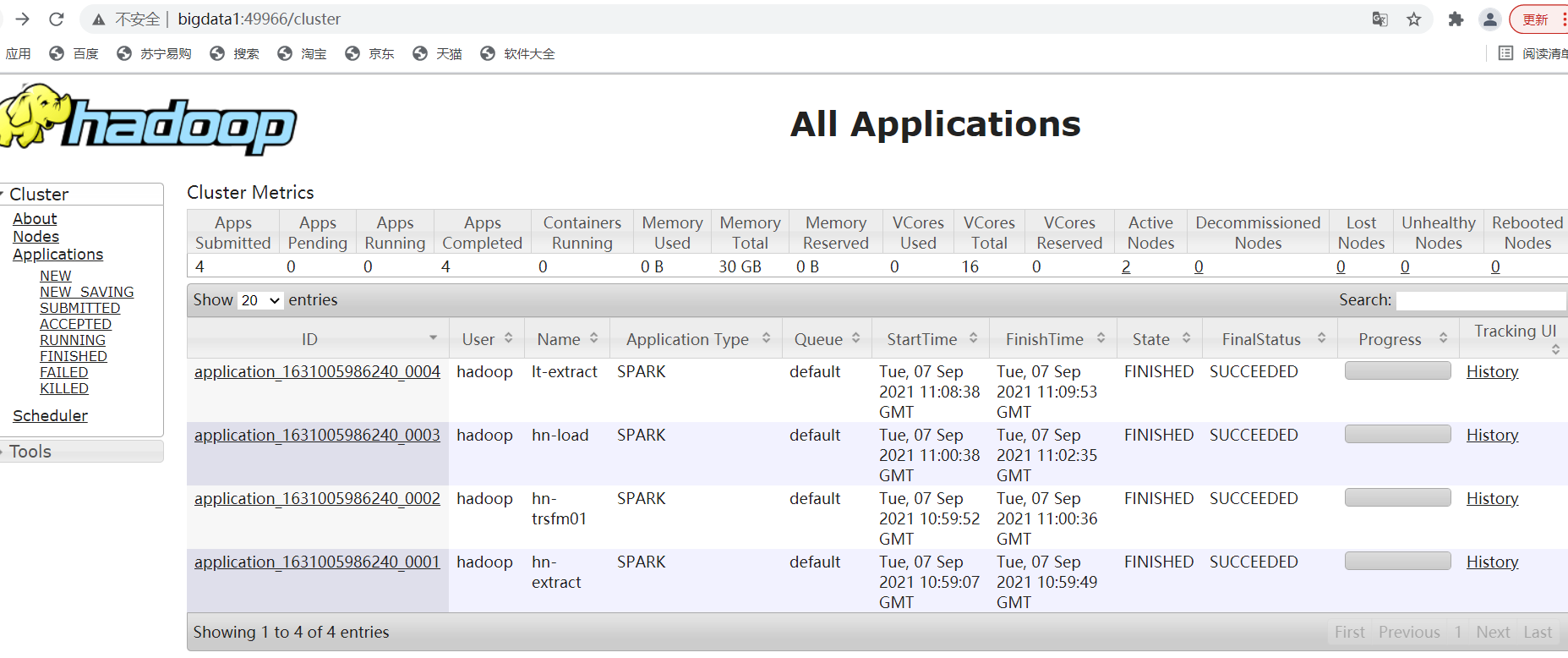This screenshot has width=1568, height=658.
Task: Open the extensions puzzle icon
Action: pos(1456,19)
